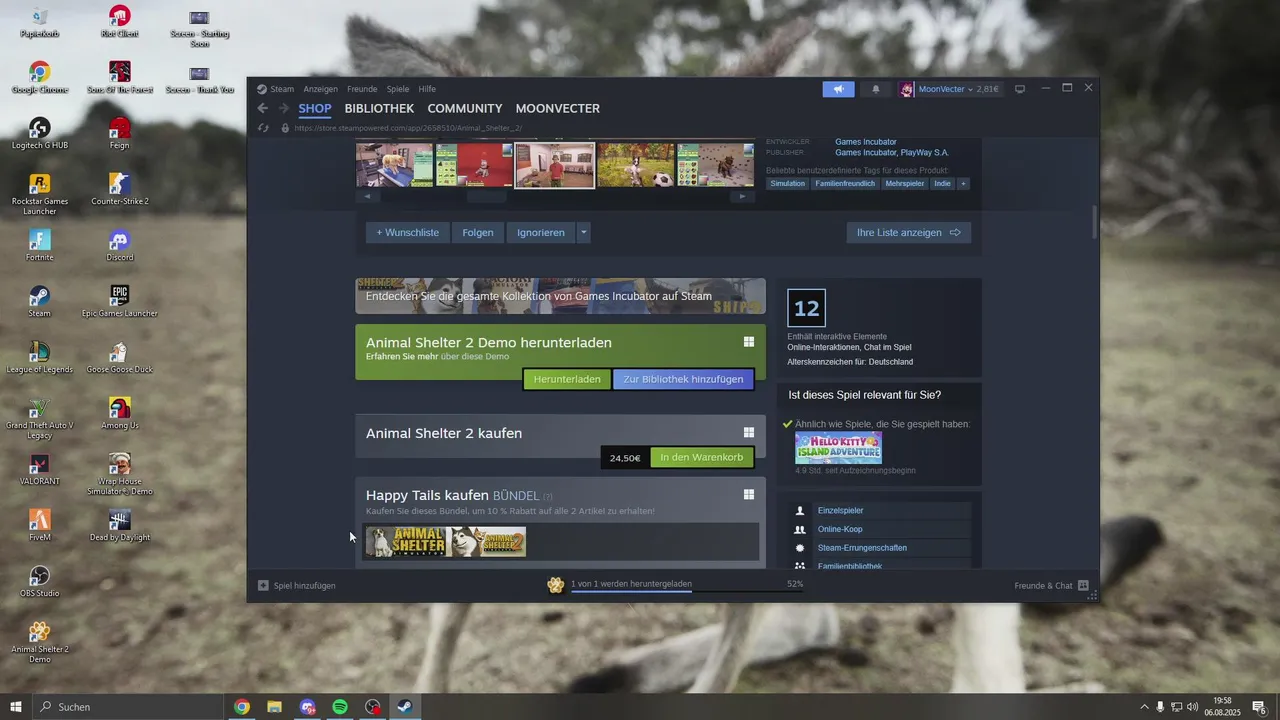Screen dimensions: 1280x720
Task: Go forward with the Steam forward arrow
Action: coord(283,108)
